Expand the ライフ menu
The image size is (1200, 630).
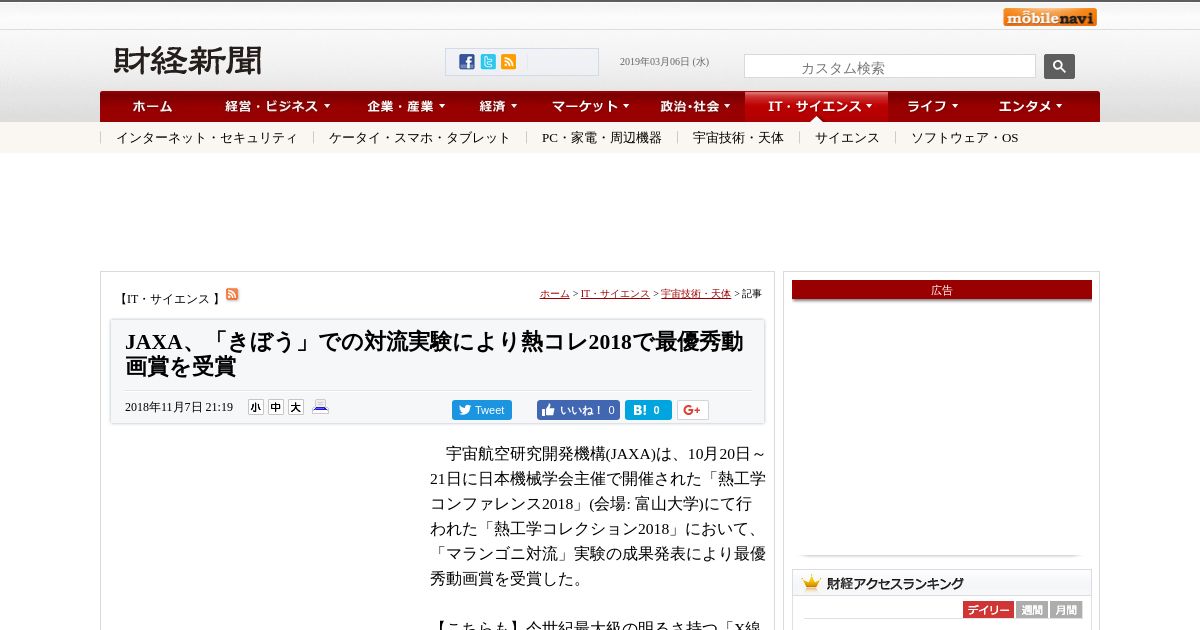(x=933, y=106)
